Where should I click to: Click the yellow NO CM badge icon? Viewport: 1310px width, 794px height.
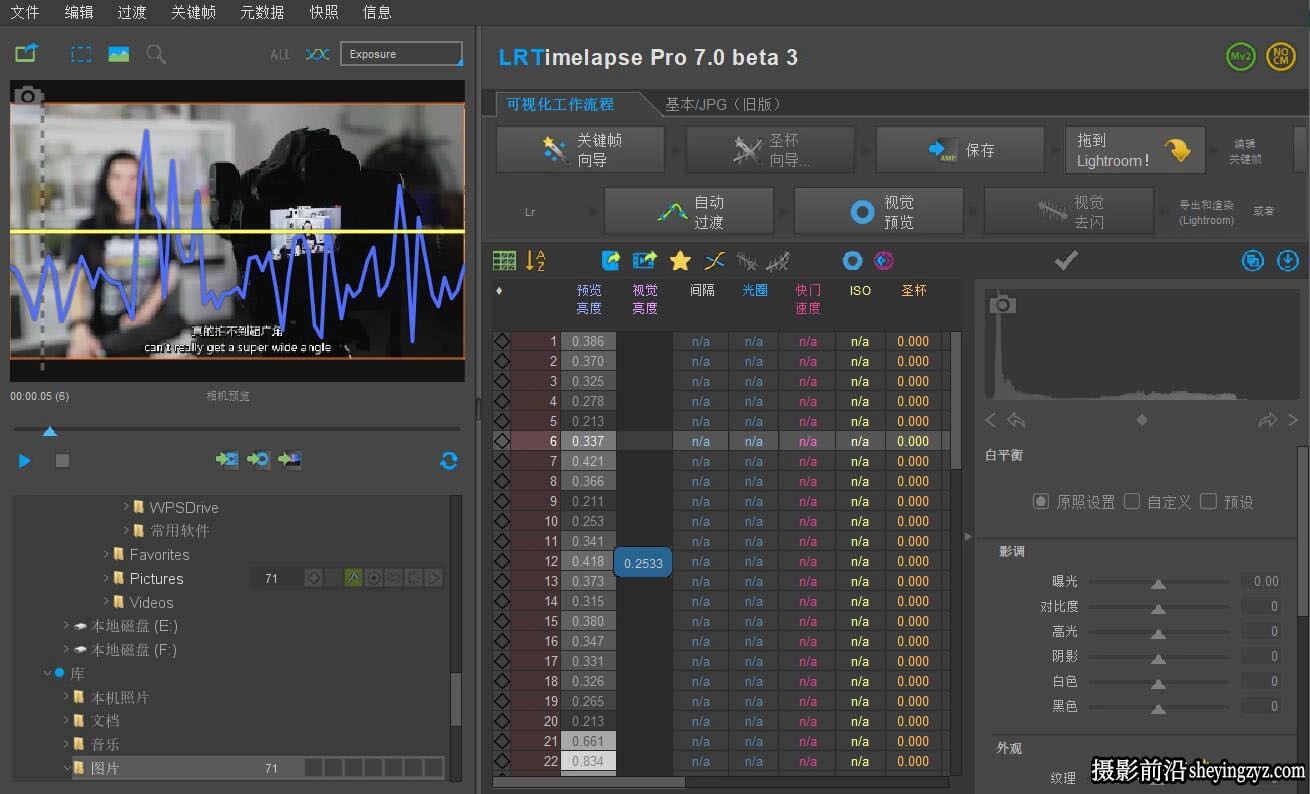point(1280,56)
